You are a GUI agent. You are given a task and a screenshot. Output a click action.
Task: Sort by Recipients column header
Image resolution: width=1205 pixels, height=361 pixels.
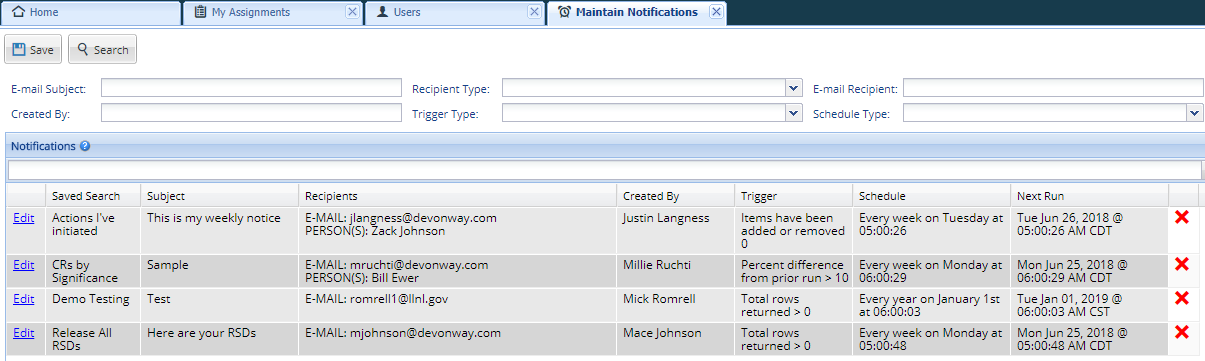pyautogui.click(x=458, y=196)
